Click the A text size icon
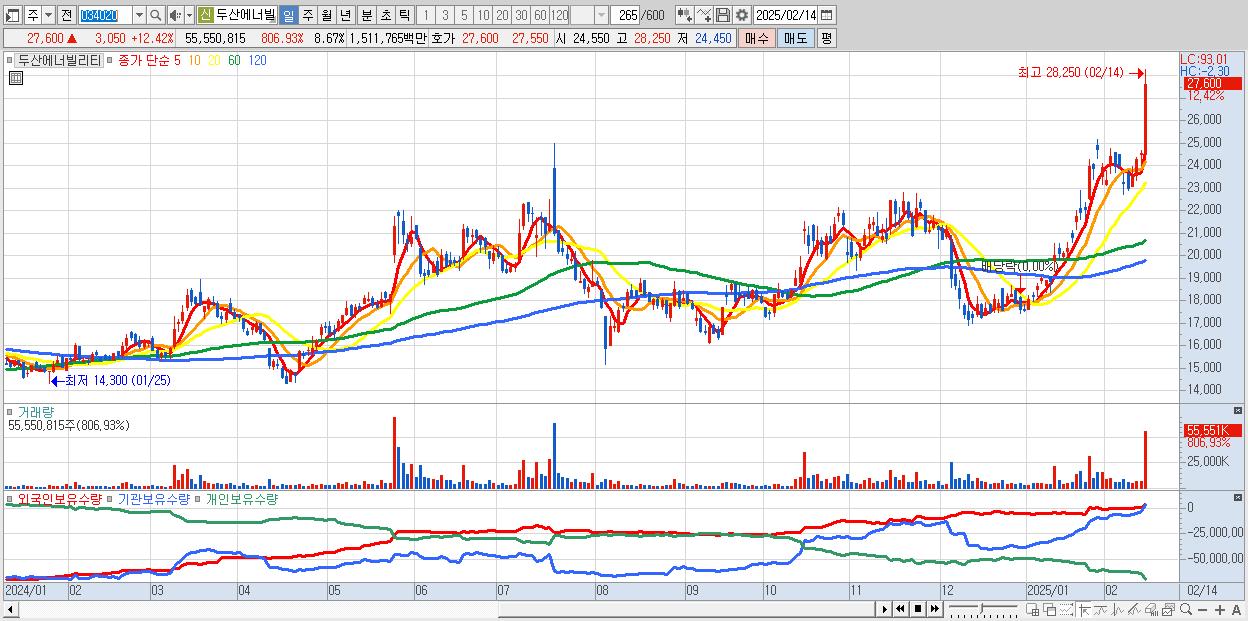This screenshot has height=621, width=1248. (x=1236, y=609)
